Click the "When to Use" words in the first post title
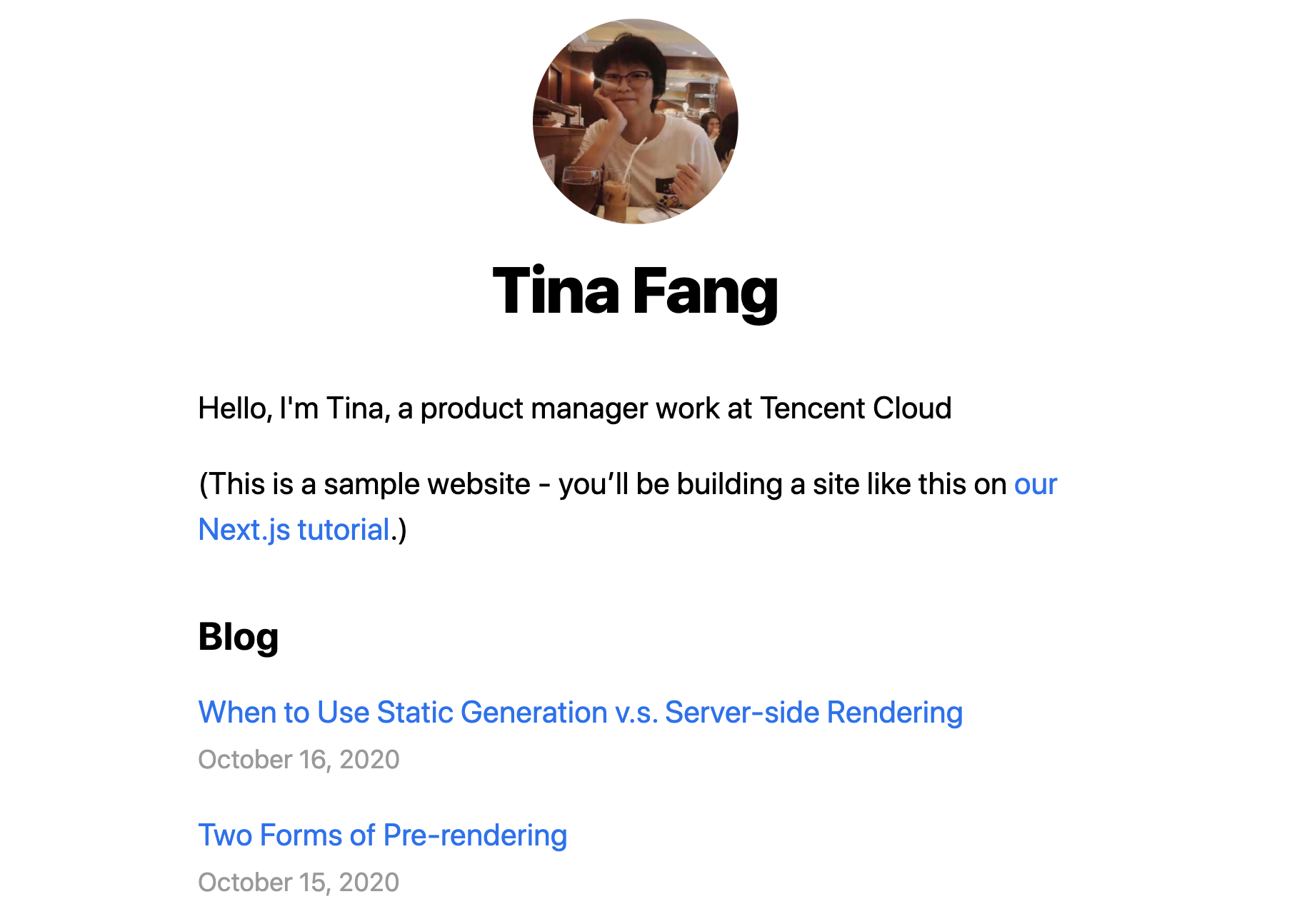The image size is (1297, 924). [x=254, y=713]
